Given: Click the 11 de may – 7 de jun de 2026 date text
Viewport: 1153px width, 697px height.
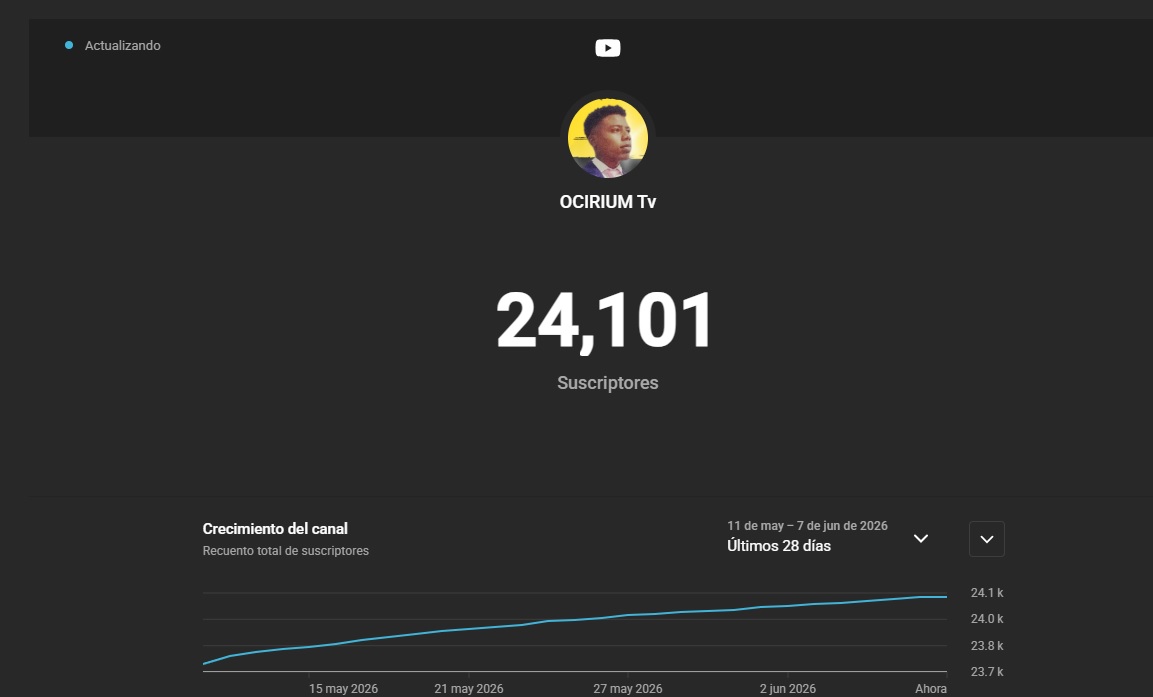Looking at the screenshot, I should tap(807, 526).
